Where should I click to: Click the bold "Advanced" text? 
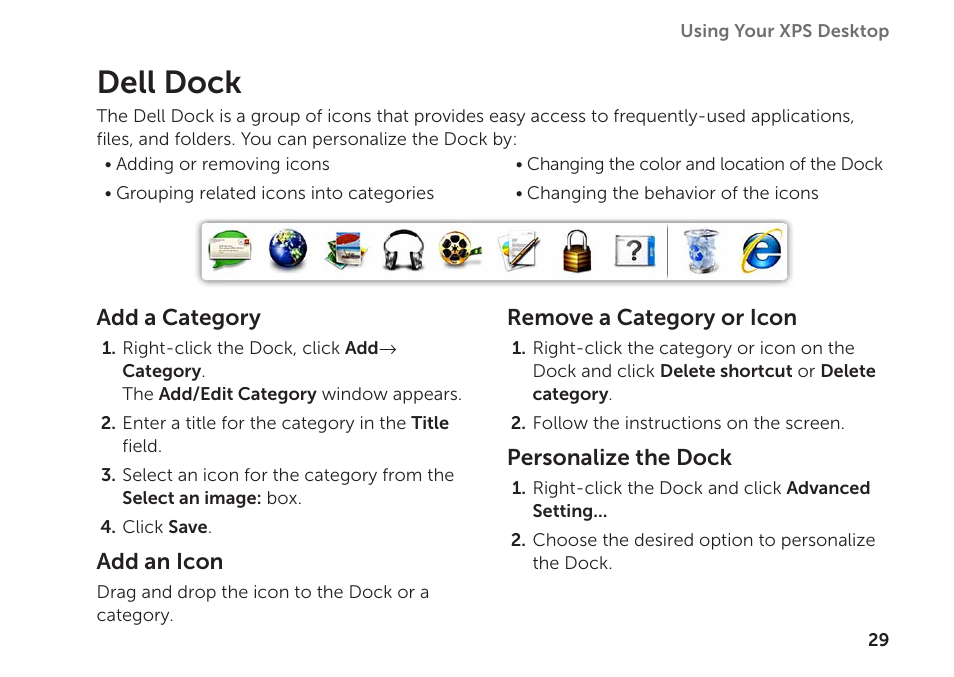[x=828, y=488]
